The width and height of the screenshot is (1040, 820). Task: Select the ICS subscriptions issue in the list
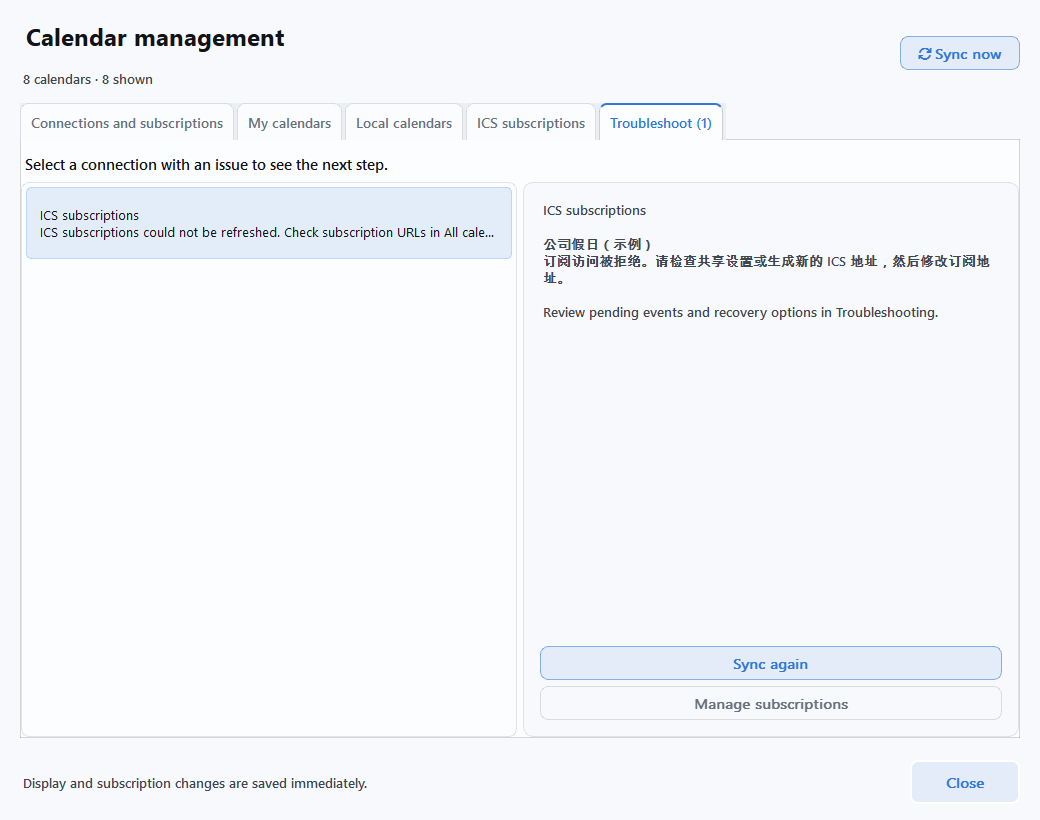click(269, 223)
